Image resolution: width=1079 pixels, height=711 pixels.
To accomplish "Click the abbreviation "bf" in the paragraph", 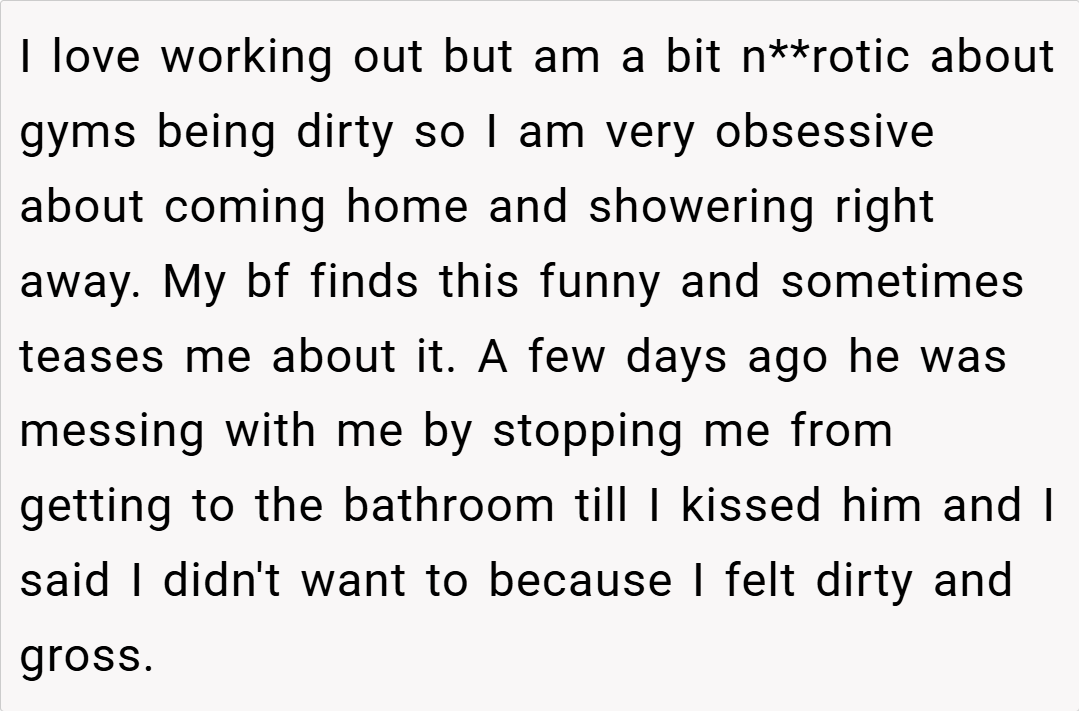I will (x=264, y=282).
